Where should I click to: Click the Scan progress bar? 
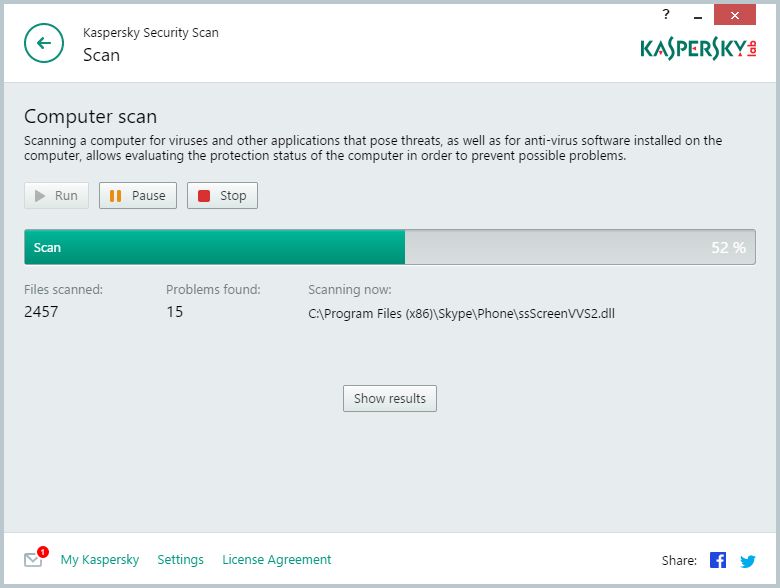pyautogui.click(x=390, y=247)
